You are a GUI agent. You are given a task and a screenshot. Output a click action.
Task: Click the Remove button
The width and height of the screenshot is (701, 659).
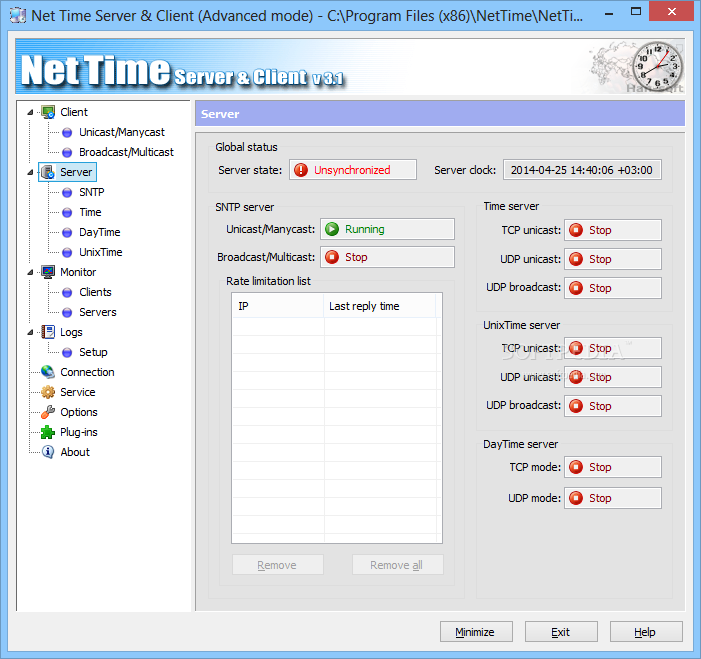[278, 565]
